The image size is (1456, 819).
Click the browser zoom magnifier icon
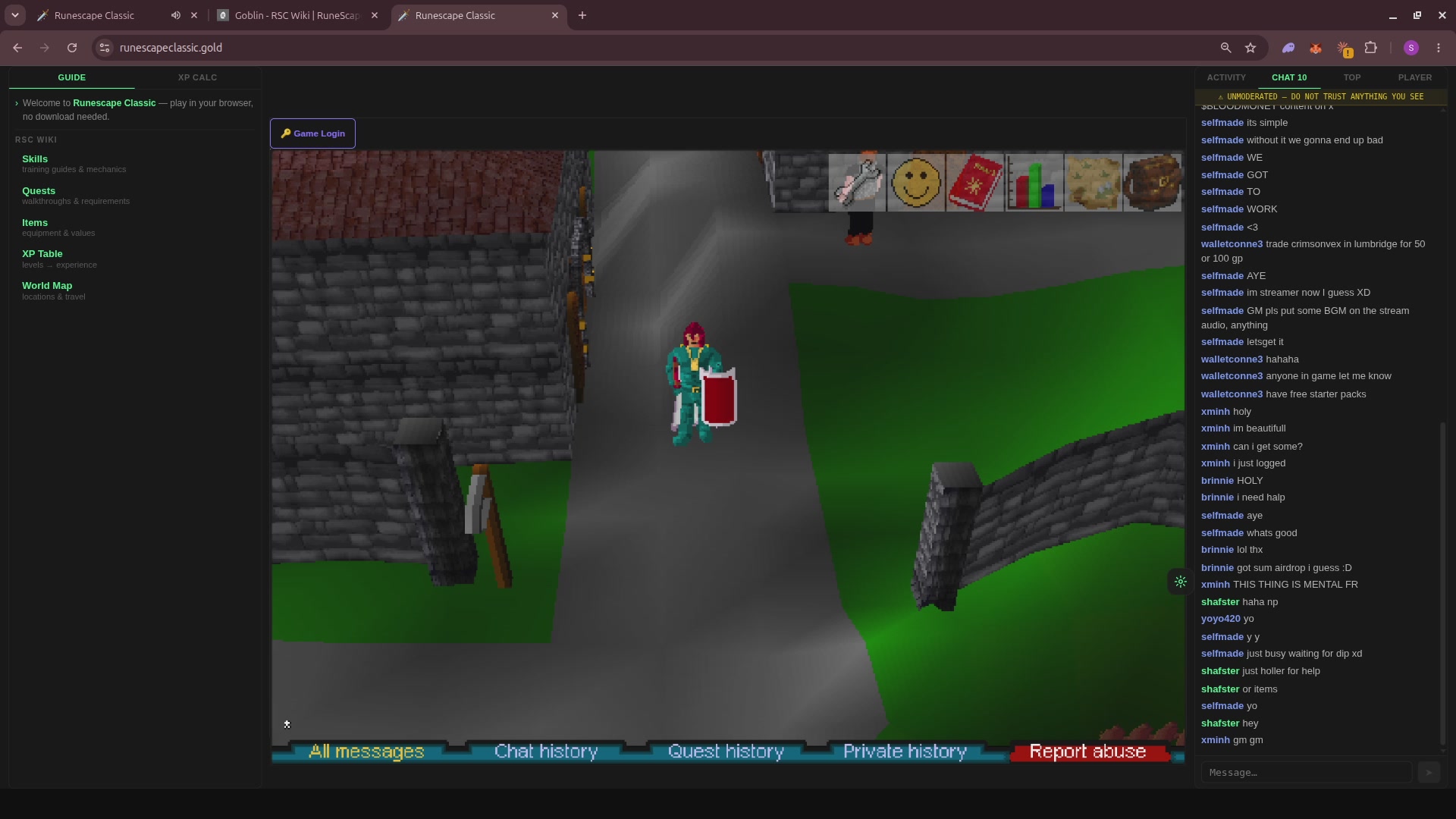tap(1225, 48)
